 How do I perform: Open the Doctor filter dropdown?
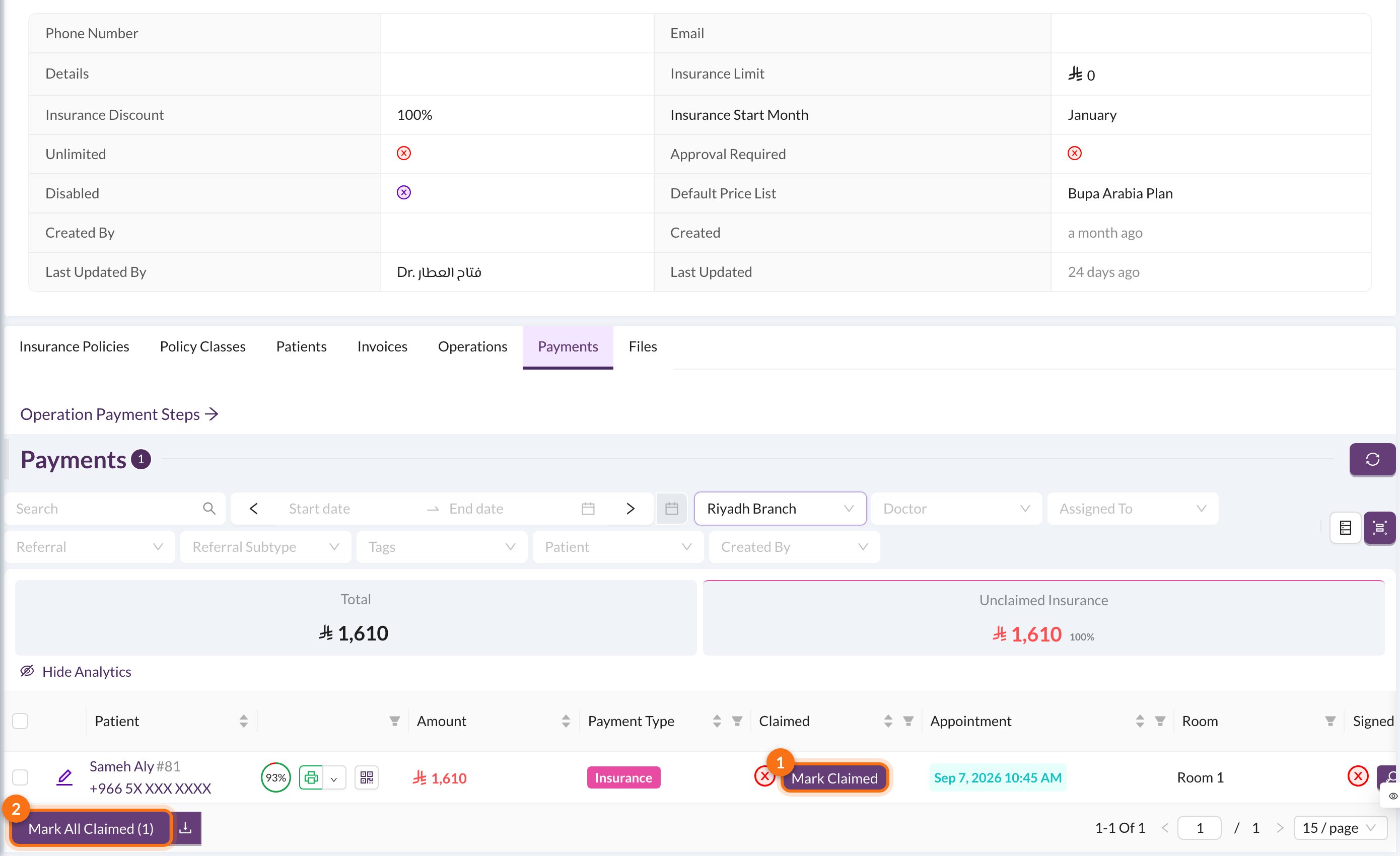[956, 509]
